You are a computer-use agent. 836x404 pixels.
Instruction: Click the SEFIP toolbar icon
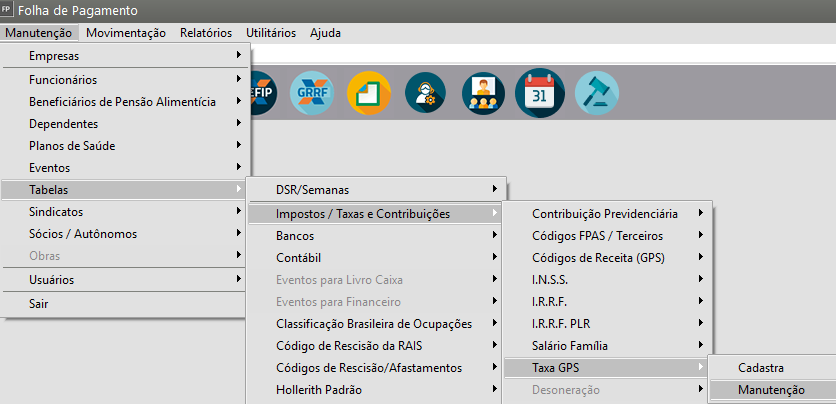[263, 93]
